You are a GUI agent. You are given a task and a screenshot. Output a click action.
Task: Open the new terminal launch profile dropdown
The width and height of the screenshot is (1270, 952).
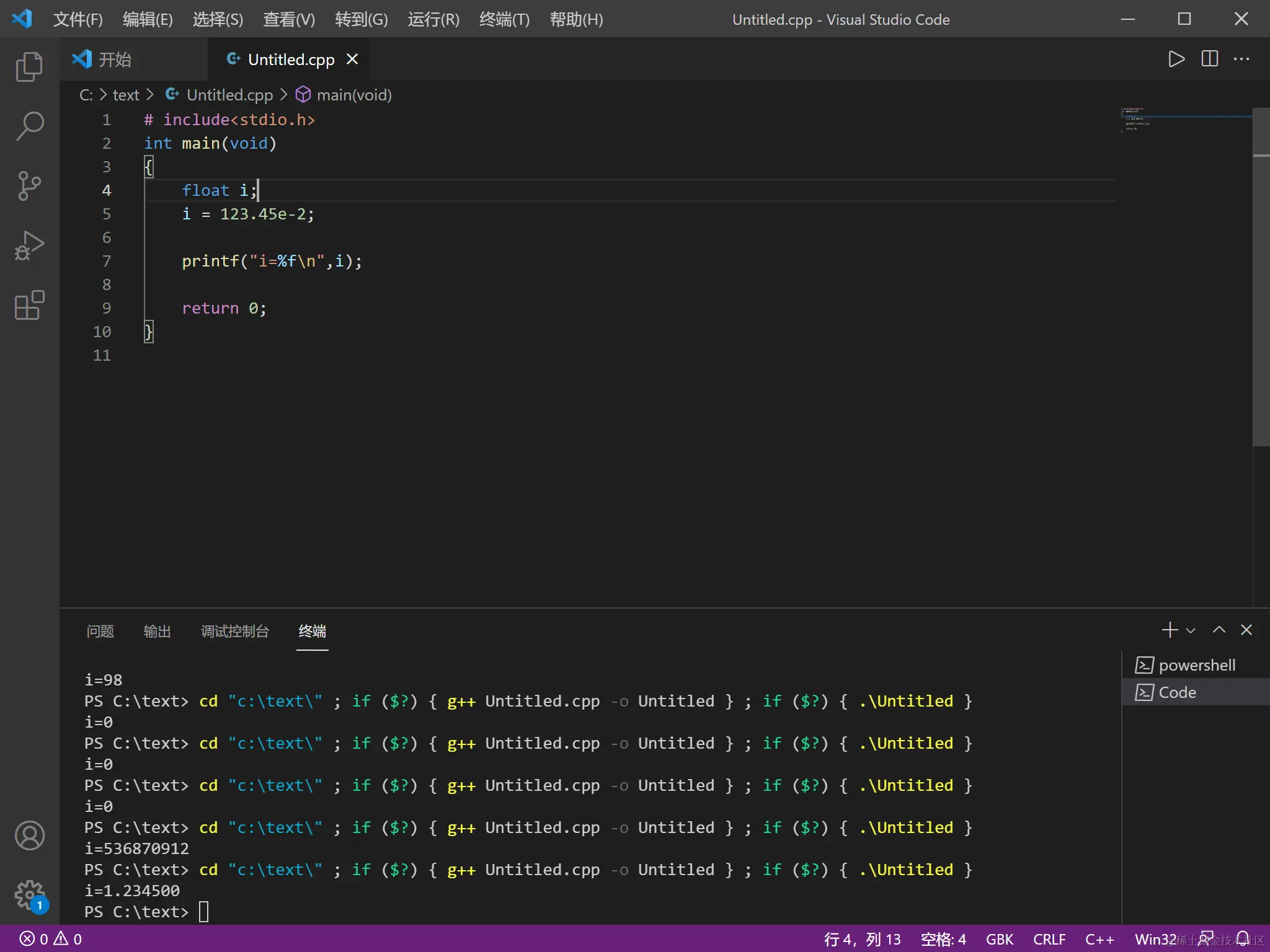pyautogui.click(x=1191, y=631)
